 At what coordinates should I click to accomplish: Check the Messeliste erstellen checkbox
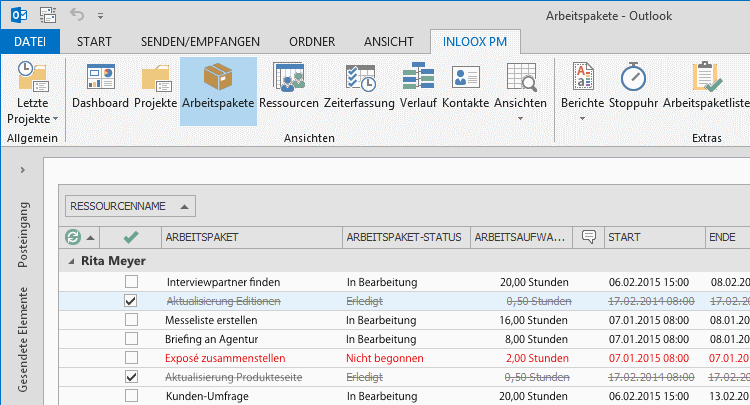(x=131, y=319)
